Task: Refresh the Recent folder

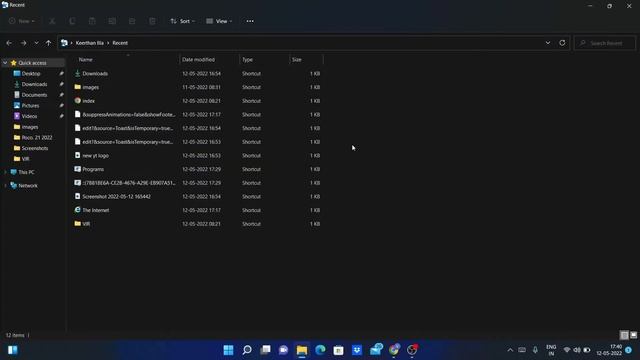Action: pos(562,43)
